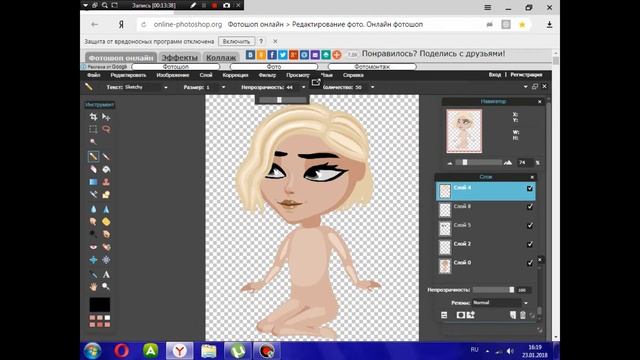
Task: Select the Red Eye reduction tool
Action: point(93,247)
